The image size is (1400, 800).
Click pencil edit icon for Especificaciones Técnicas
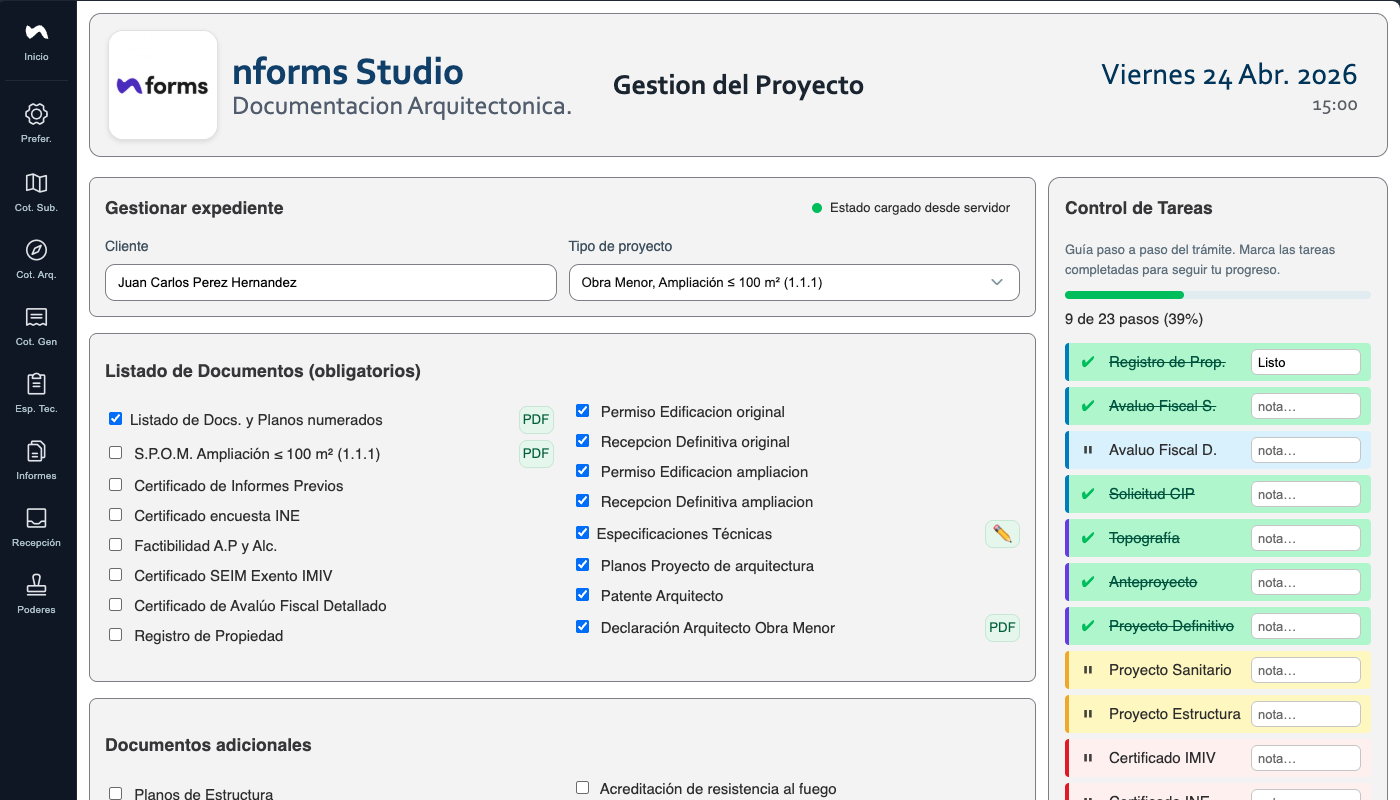[1002, 534]
